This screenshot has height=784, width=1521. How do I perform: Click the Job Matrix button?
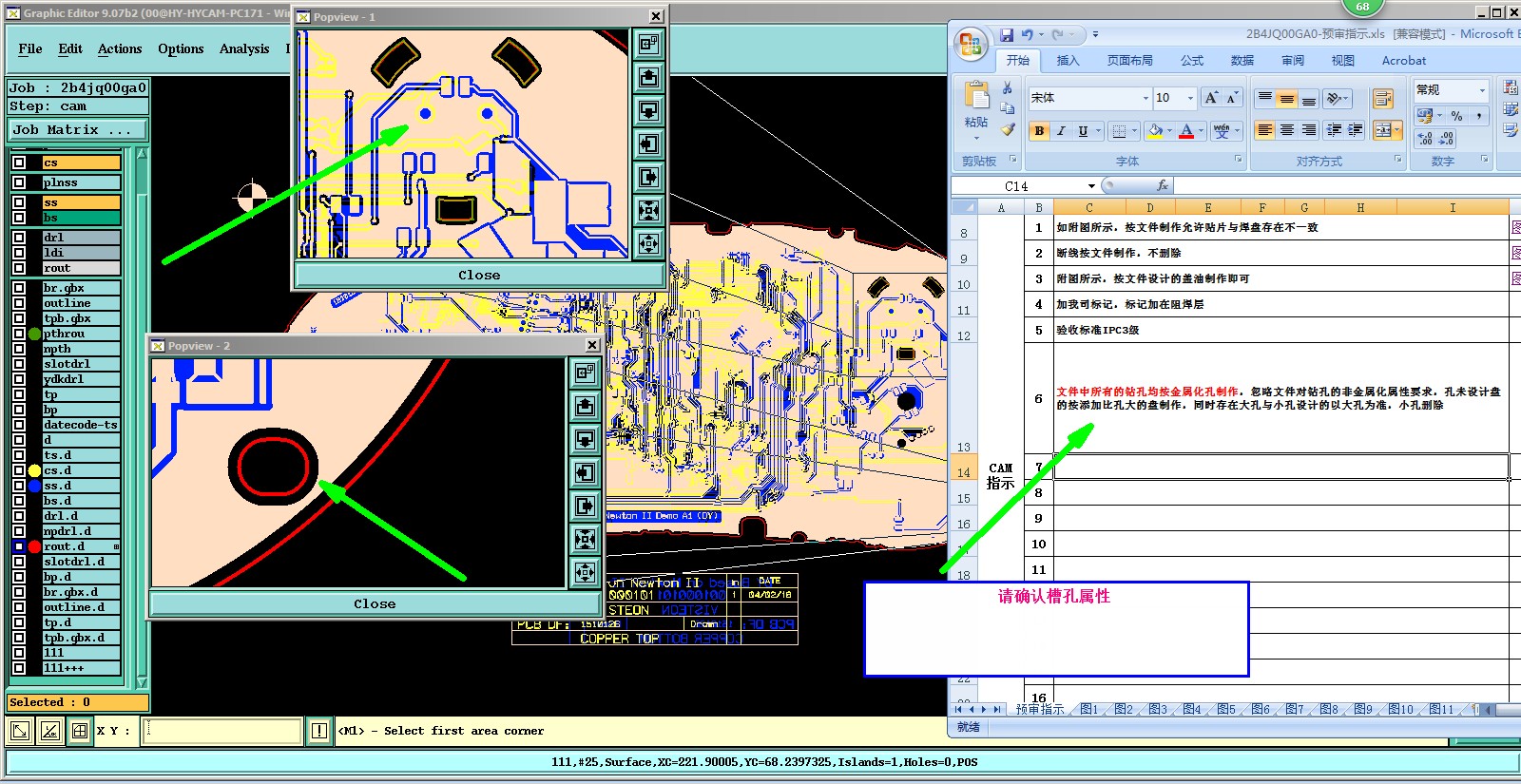[x=78, y=129]
